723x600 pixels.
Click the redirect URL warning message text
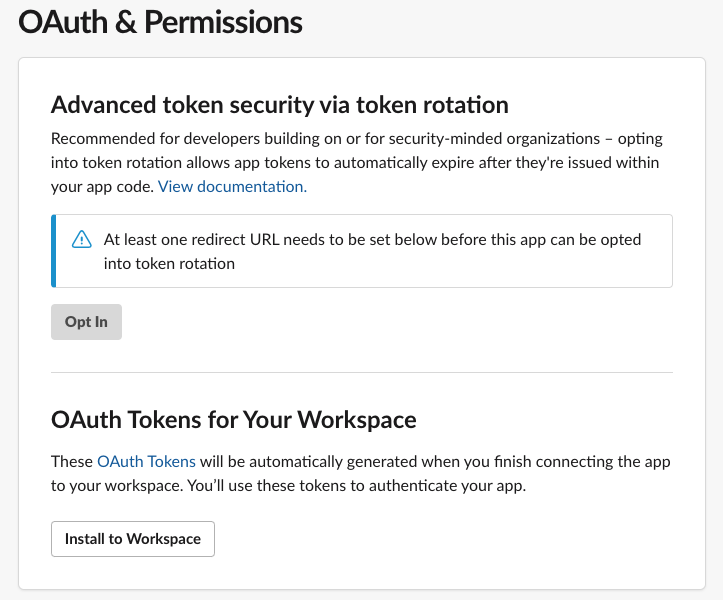[x=372, y=251]
